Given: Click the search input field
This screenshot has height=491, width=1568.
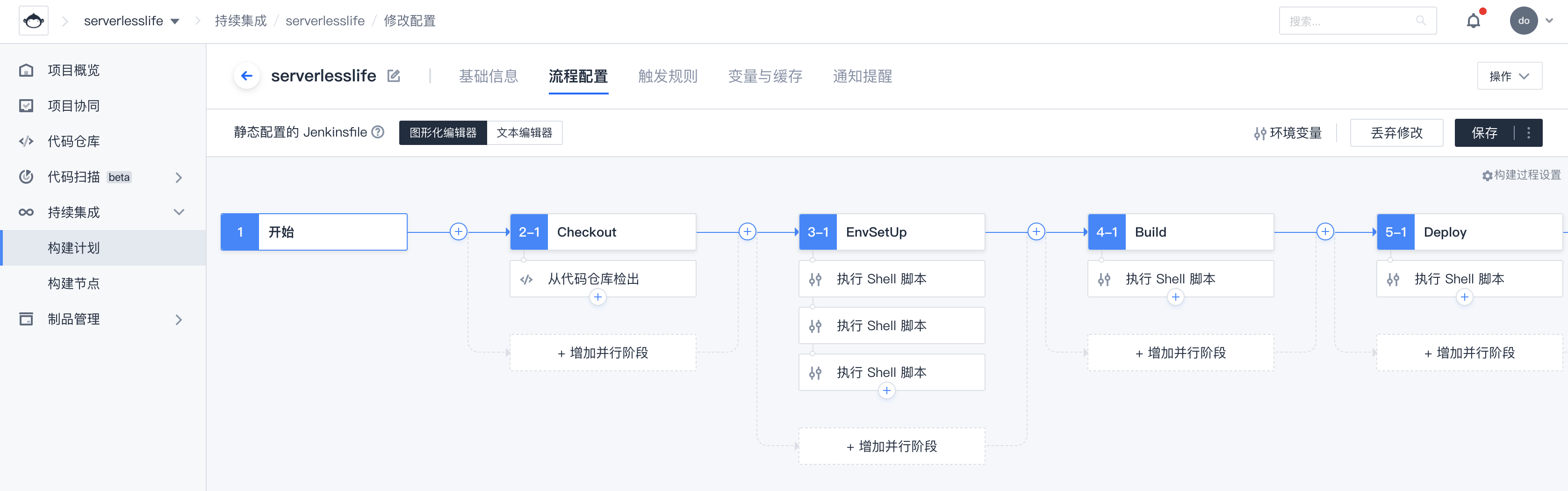Looking at the screenshot, I should [1351, 22].
